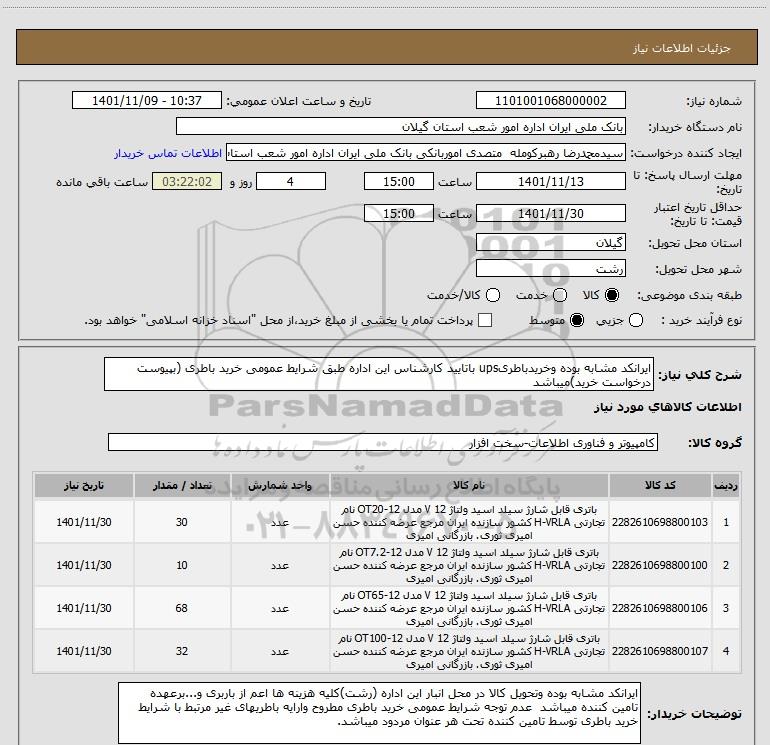Click the OT20-12 battery product name

[x=469, y=522]
